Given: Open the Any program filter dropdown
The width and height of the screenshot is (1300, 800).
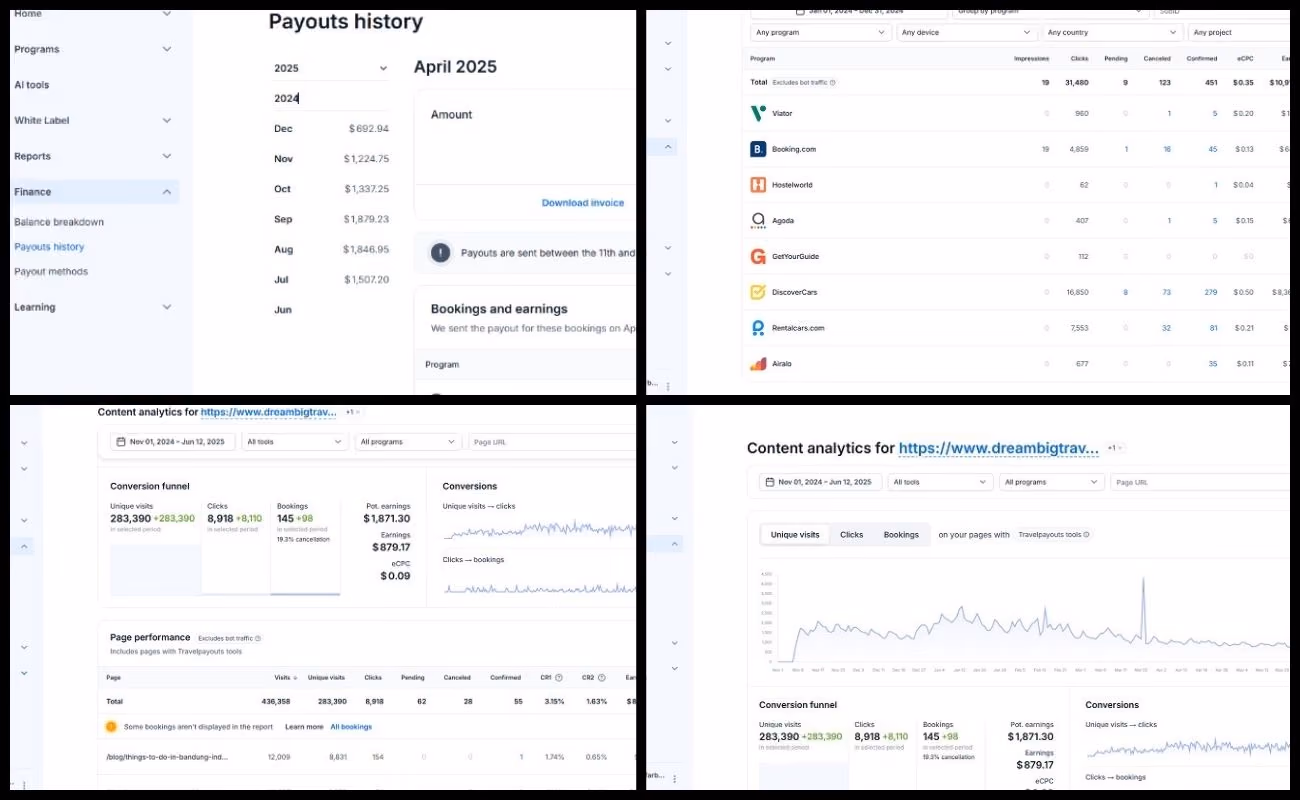Looking at the screenshot, I should click(820, 33).
